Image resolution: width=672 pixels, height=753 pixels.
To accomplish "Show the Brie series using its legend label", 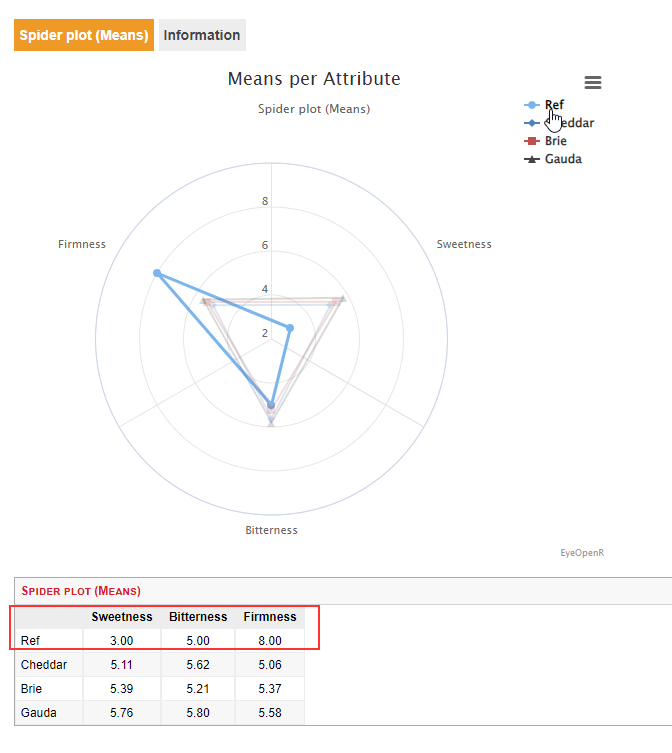I will (x=555, y=141).
